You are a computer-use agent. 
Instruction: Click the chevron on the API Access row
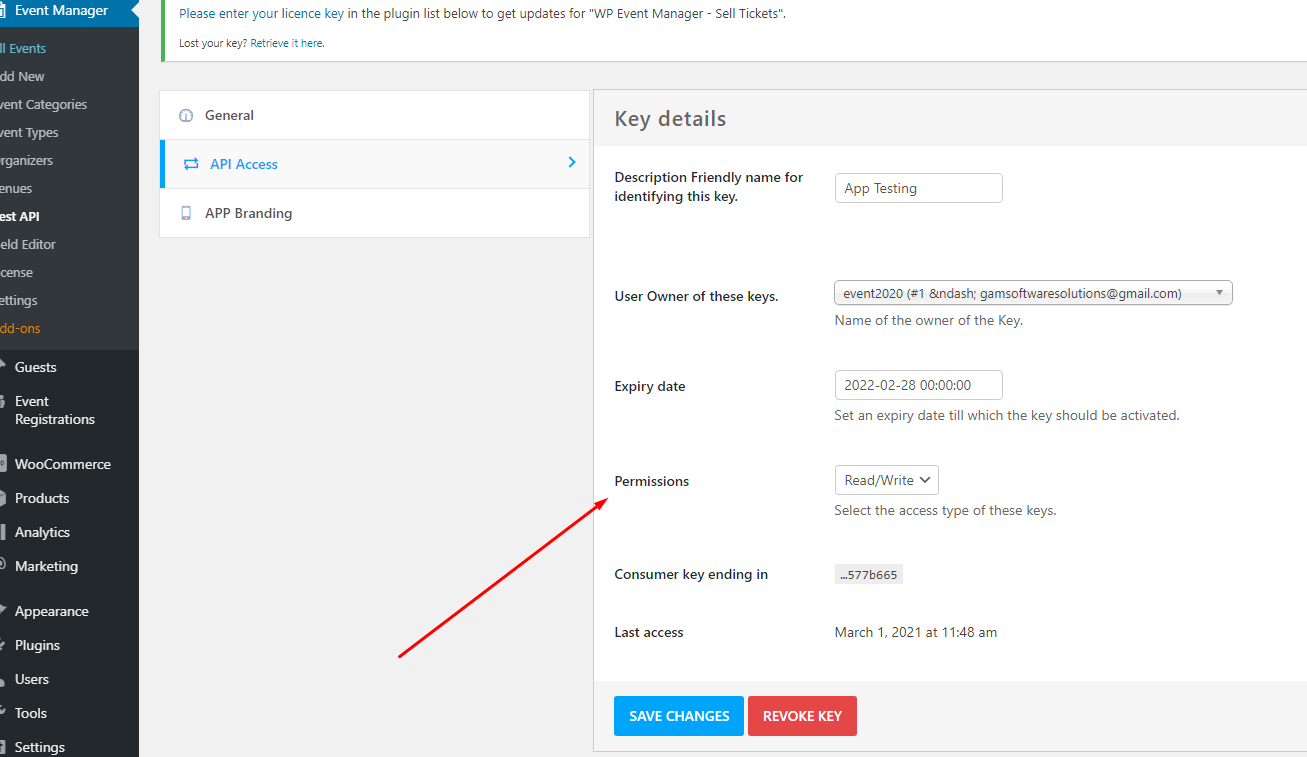571,161
